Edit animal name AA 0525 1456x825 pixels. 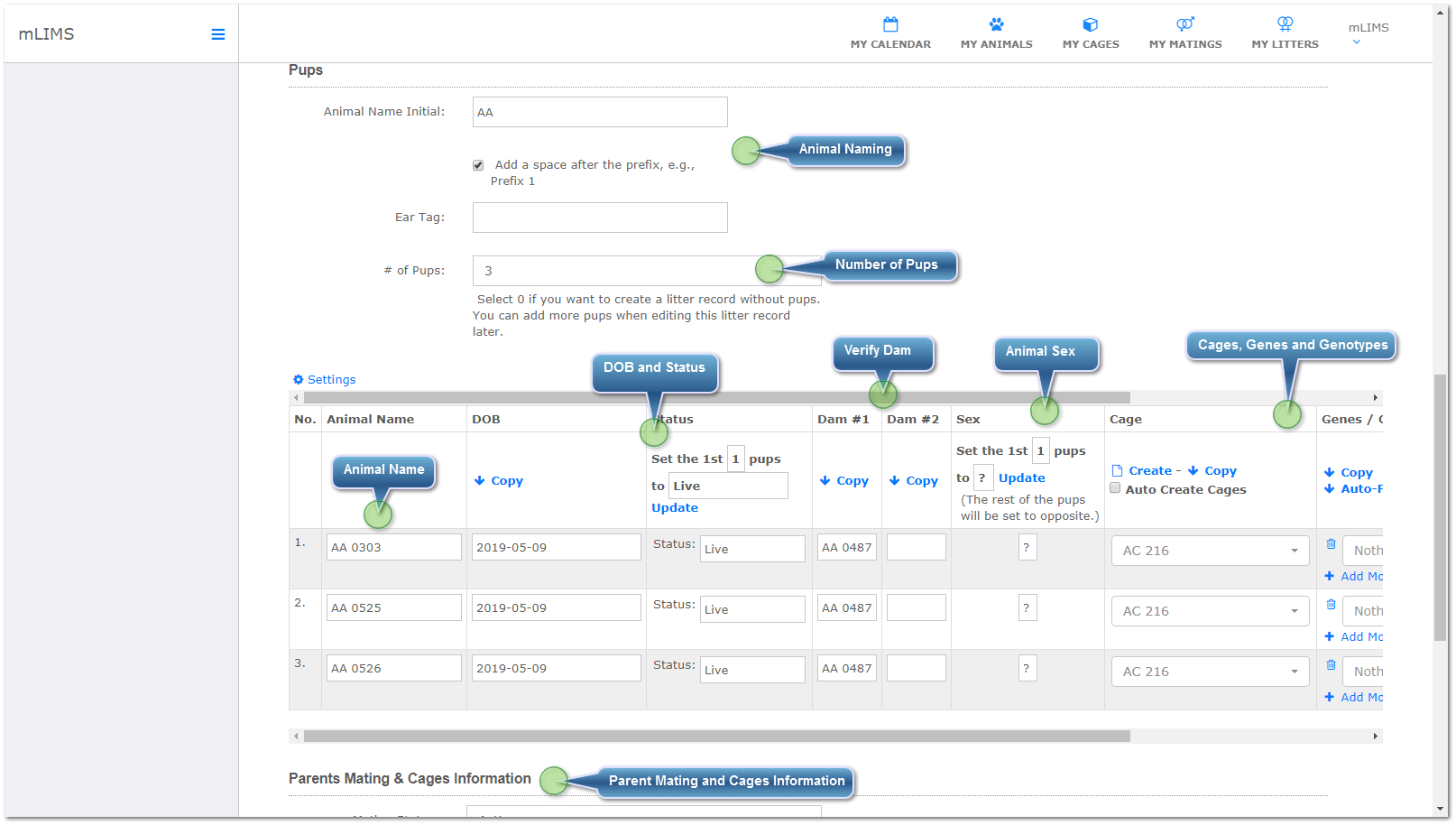pyautogui.click(x=394, y=607)
